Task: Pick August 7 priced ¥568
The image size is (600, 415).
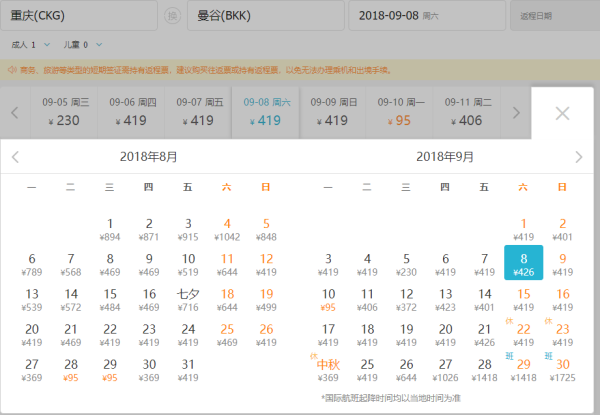Action: pyautogui.click(x=71, y=265)
